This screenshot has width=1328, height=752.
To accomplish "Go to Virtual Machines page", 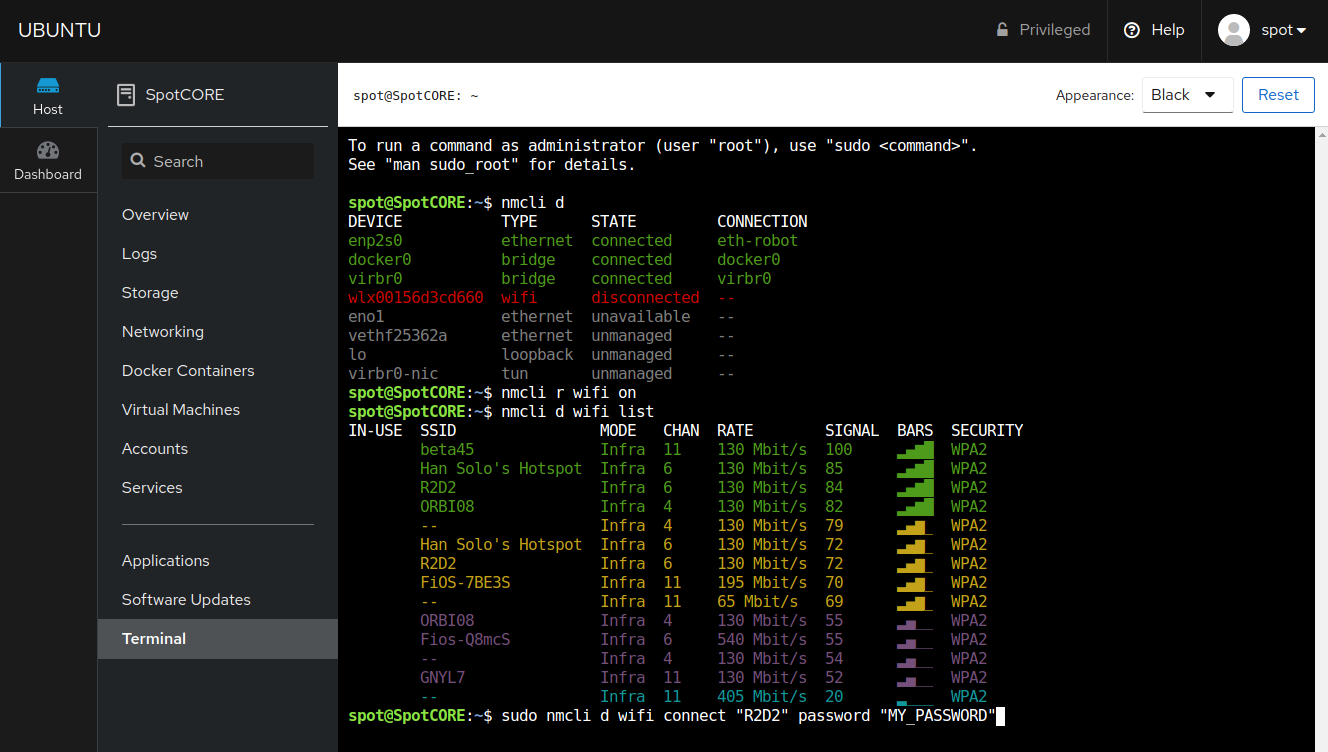I will pyautogui.click(x=181, y=409).
